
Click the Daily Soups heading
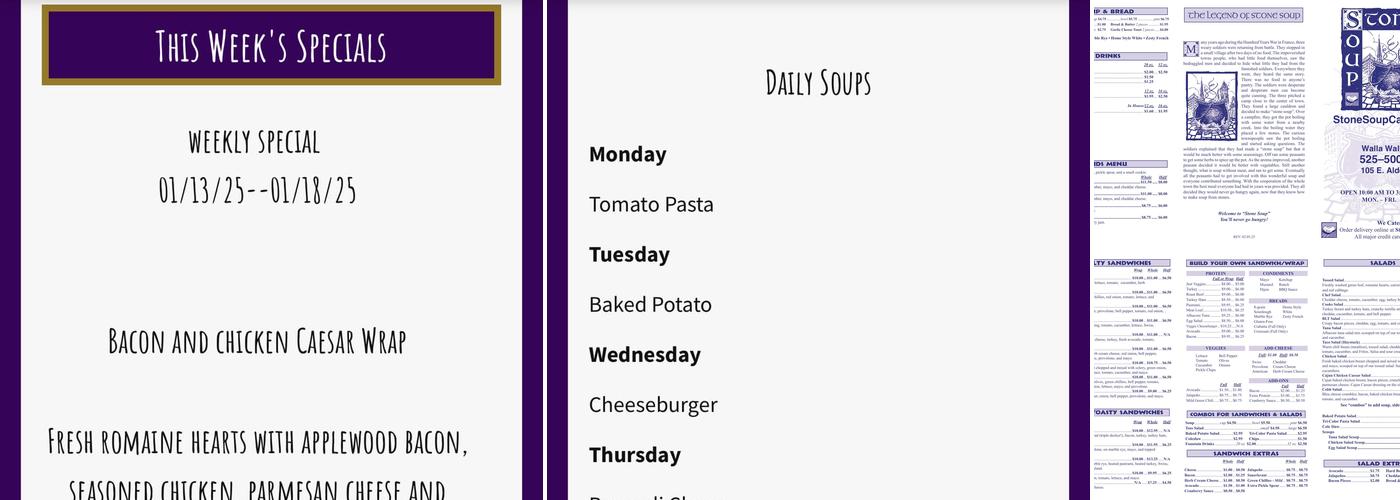[x=818, y=82]
